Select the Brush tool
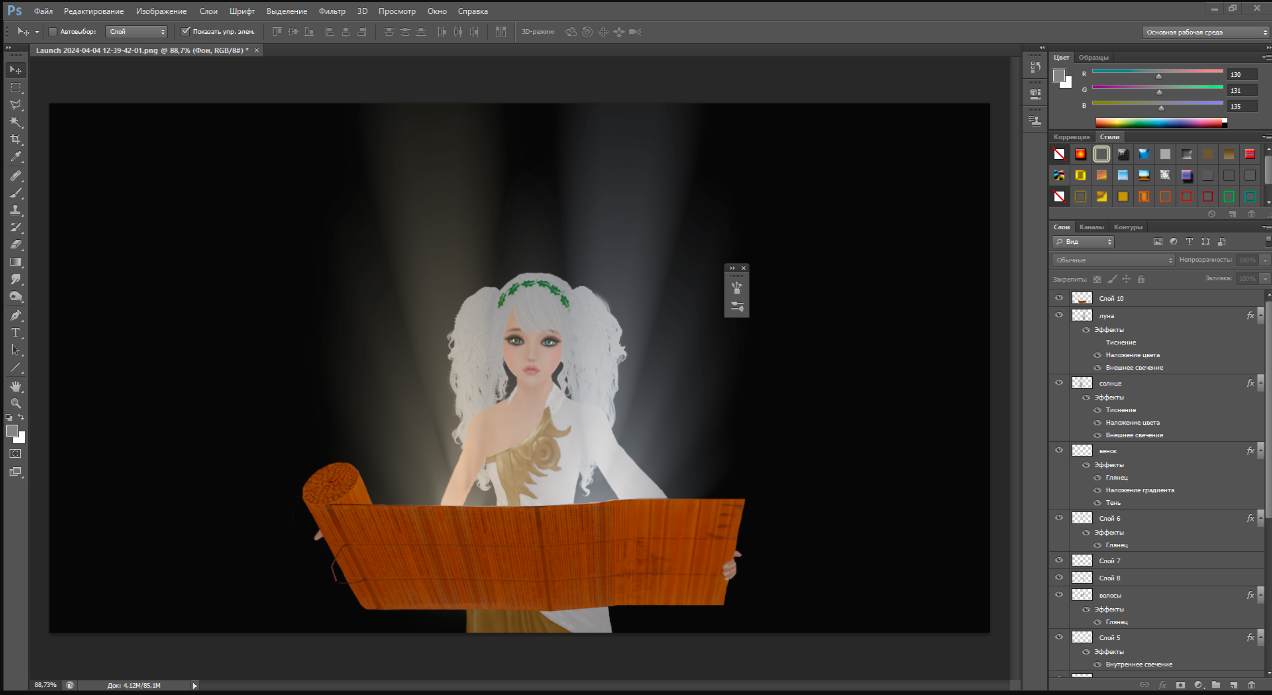The height and width of the screenshot is (695, 1272). coord(16,193)
